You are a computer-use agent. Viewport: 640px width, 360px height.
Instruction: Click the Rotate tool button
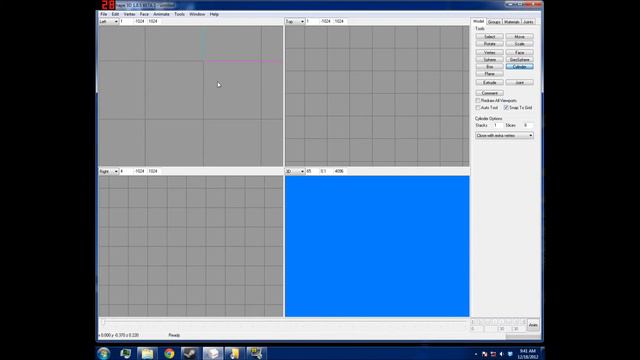[x=489, y=44]
